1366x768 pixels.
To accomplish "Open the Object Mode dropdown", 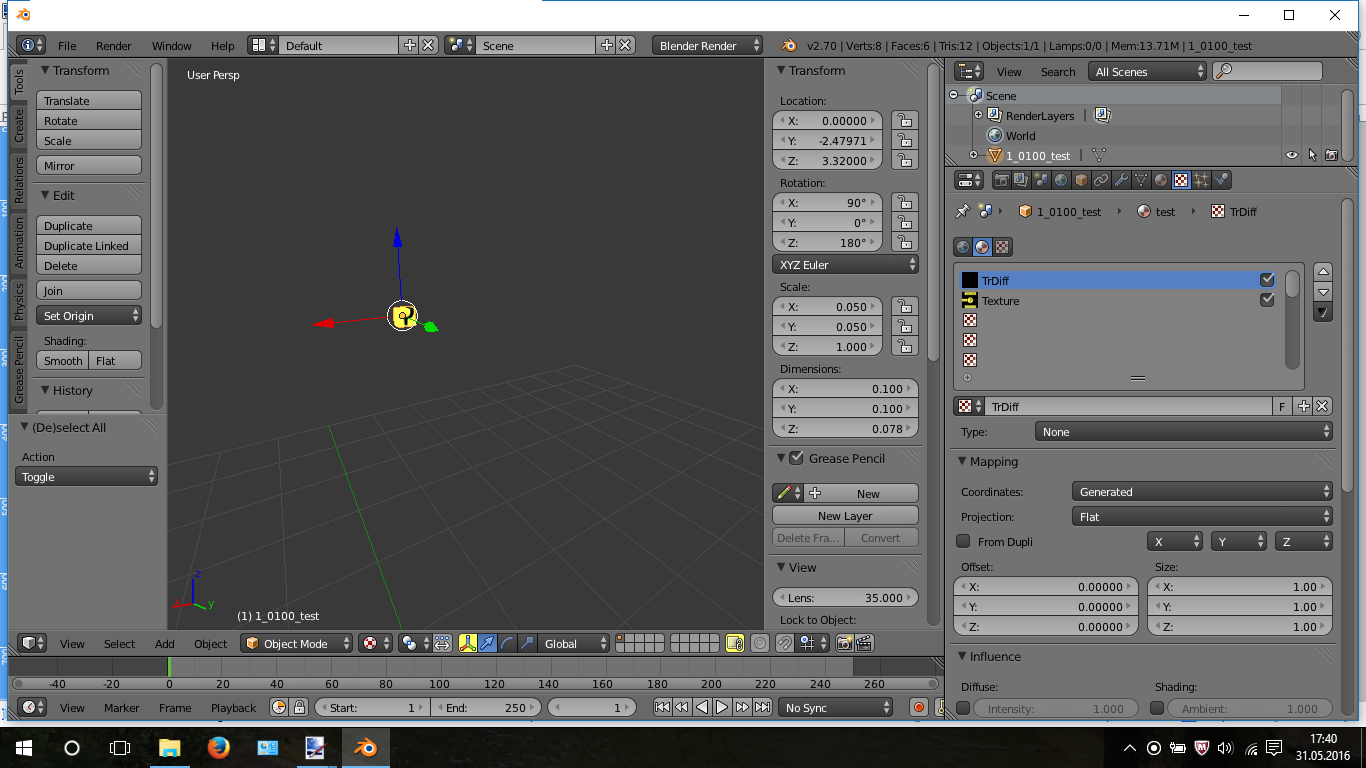I will point(297,644).
